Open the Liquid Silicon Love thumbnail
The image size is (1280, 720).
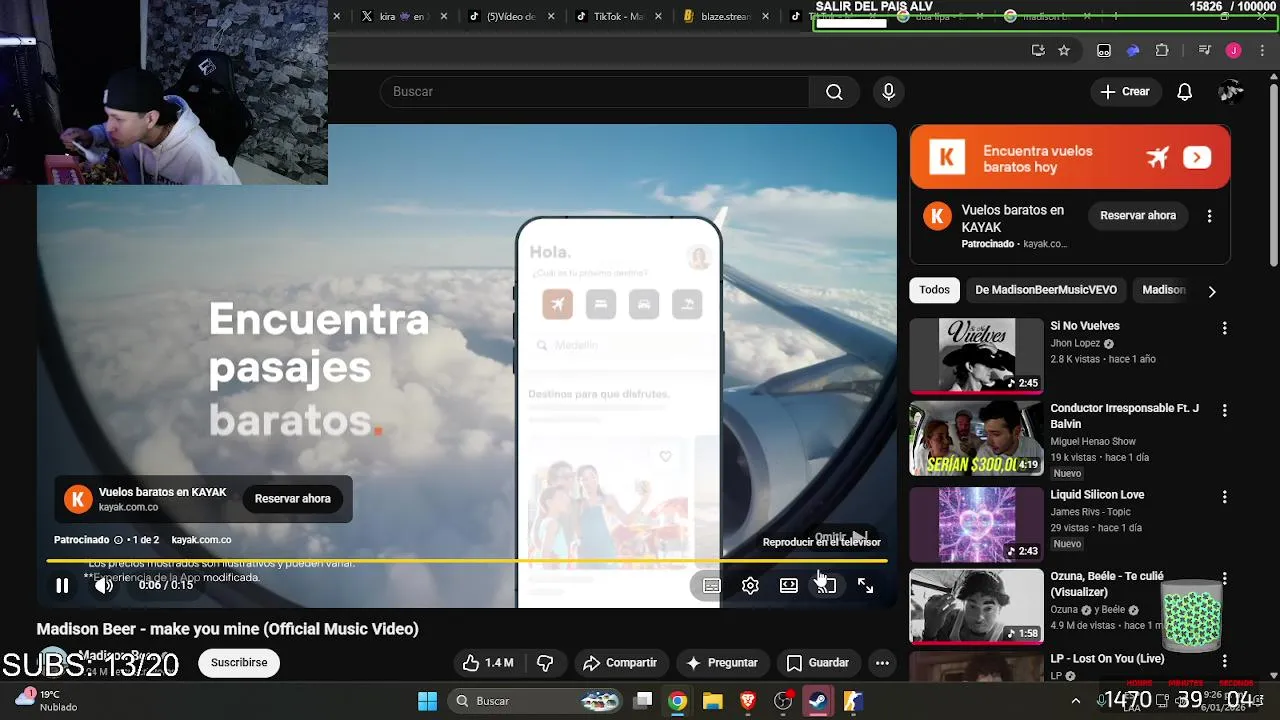point(976,524)
